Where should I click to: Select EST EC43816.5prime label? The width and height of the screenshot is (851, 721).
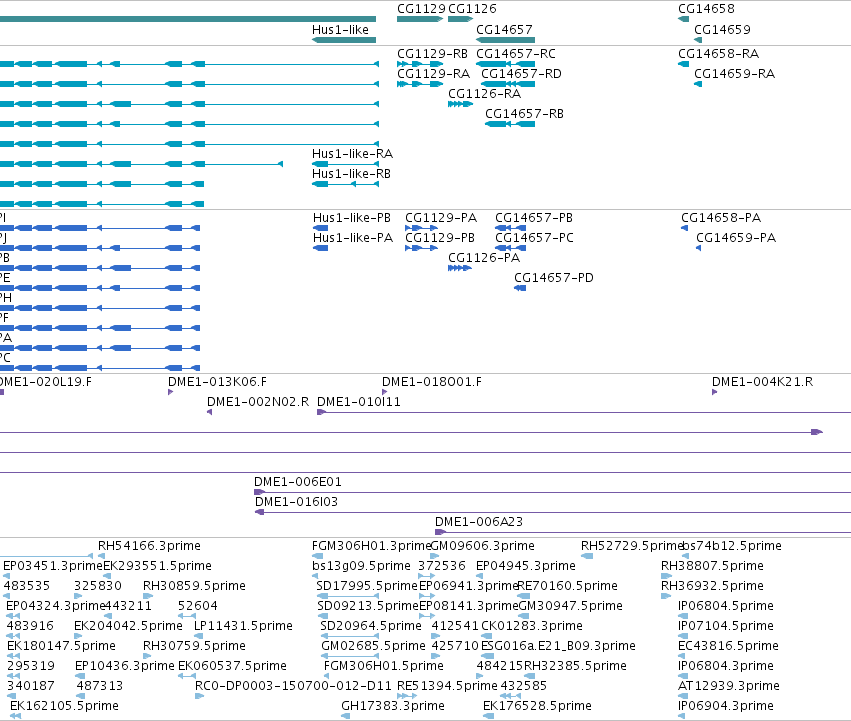728,646
